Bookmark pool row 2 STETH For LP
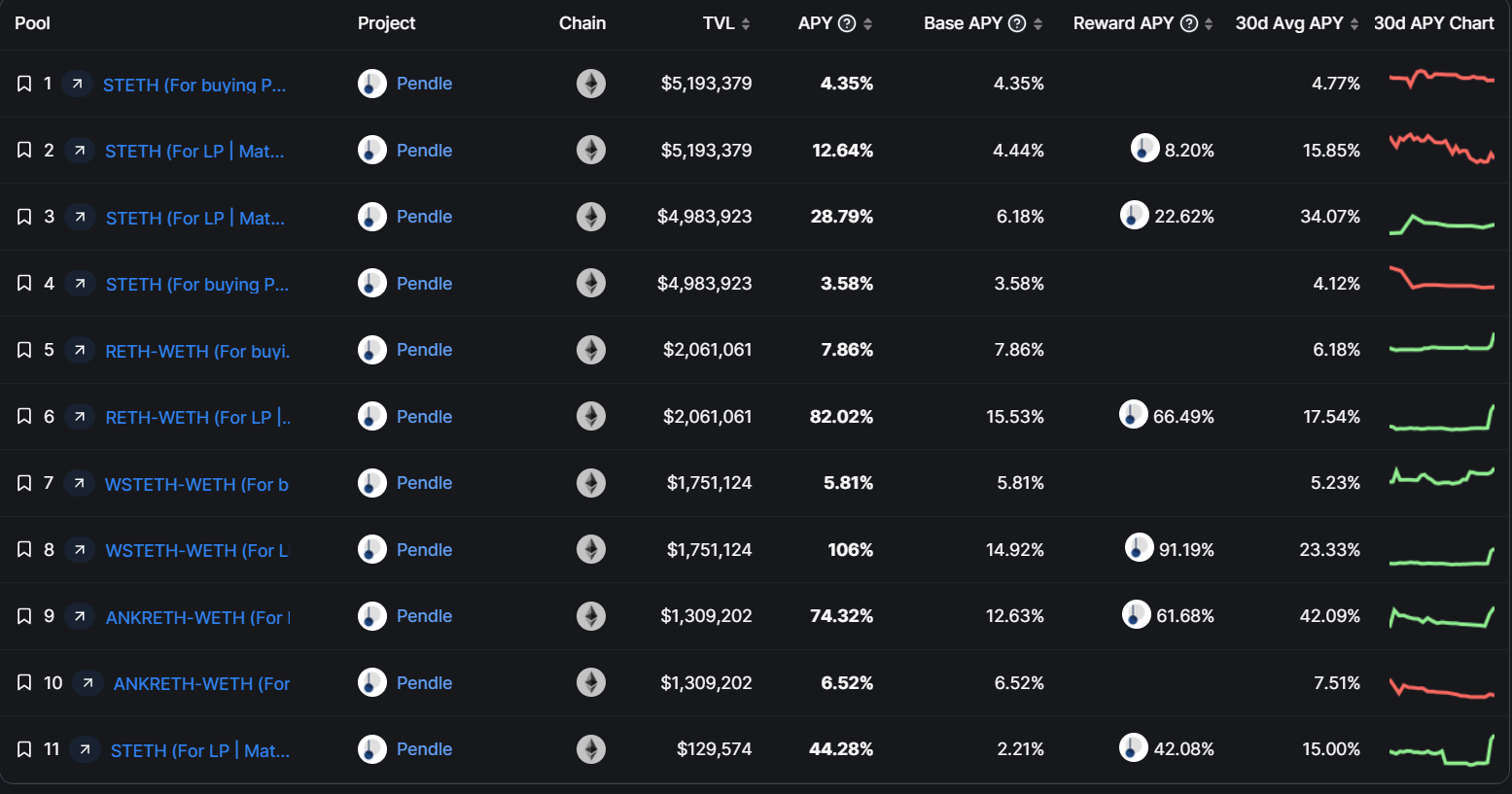Image resolution: width=1512 pixels, height=794 pixels. (x=24, y=150)
